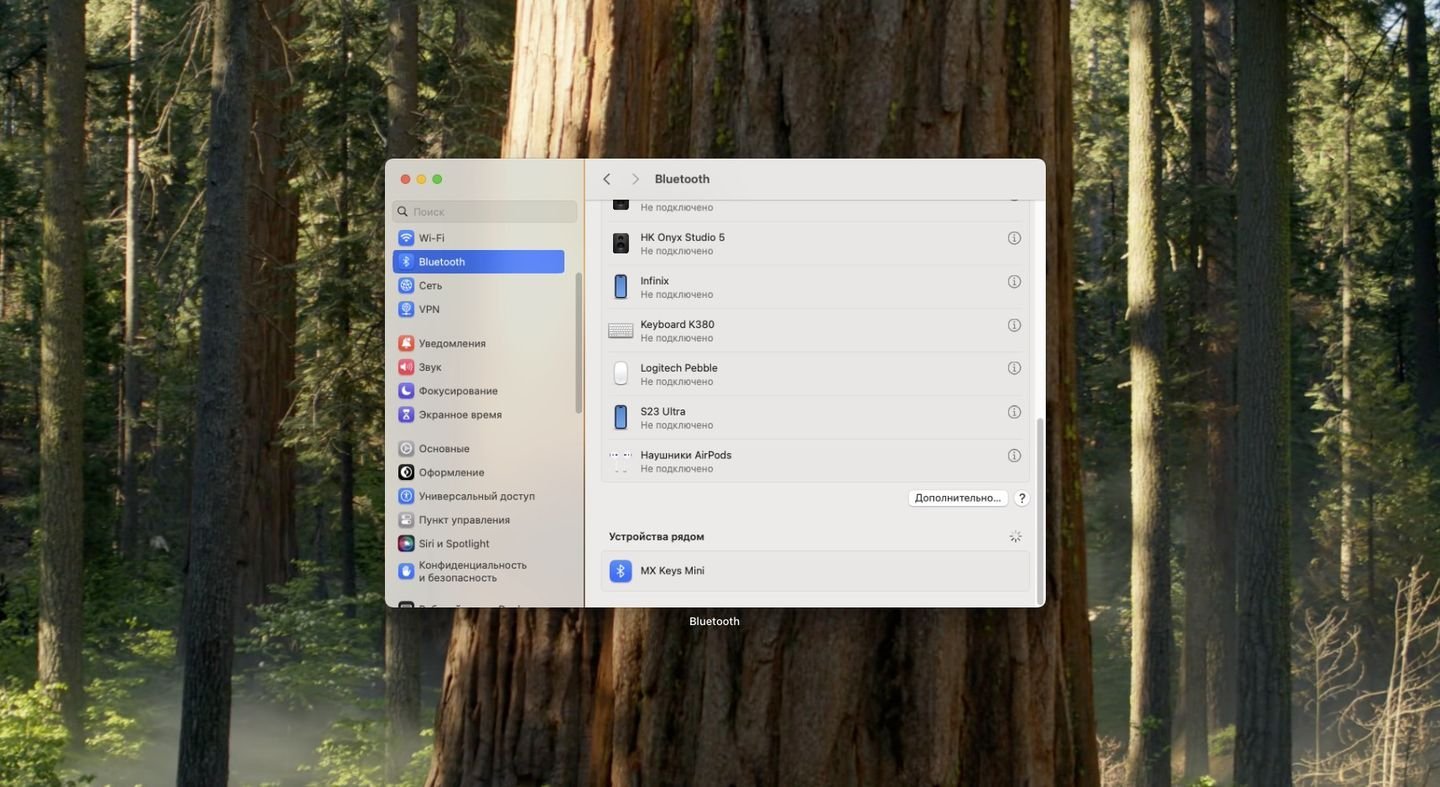
Task: Click the Универсальный доступ label
Action: 477,496
